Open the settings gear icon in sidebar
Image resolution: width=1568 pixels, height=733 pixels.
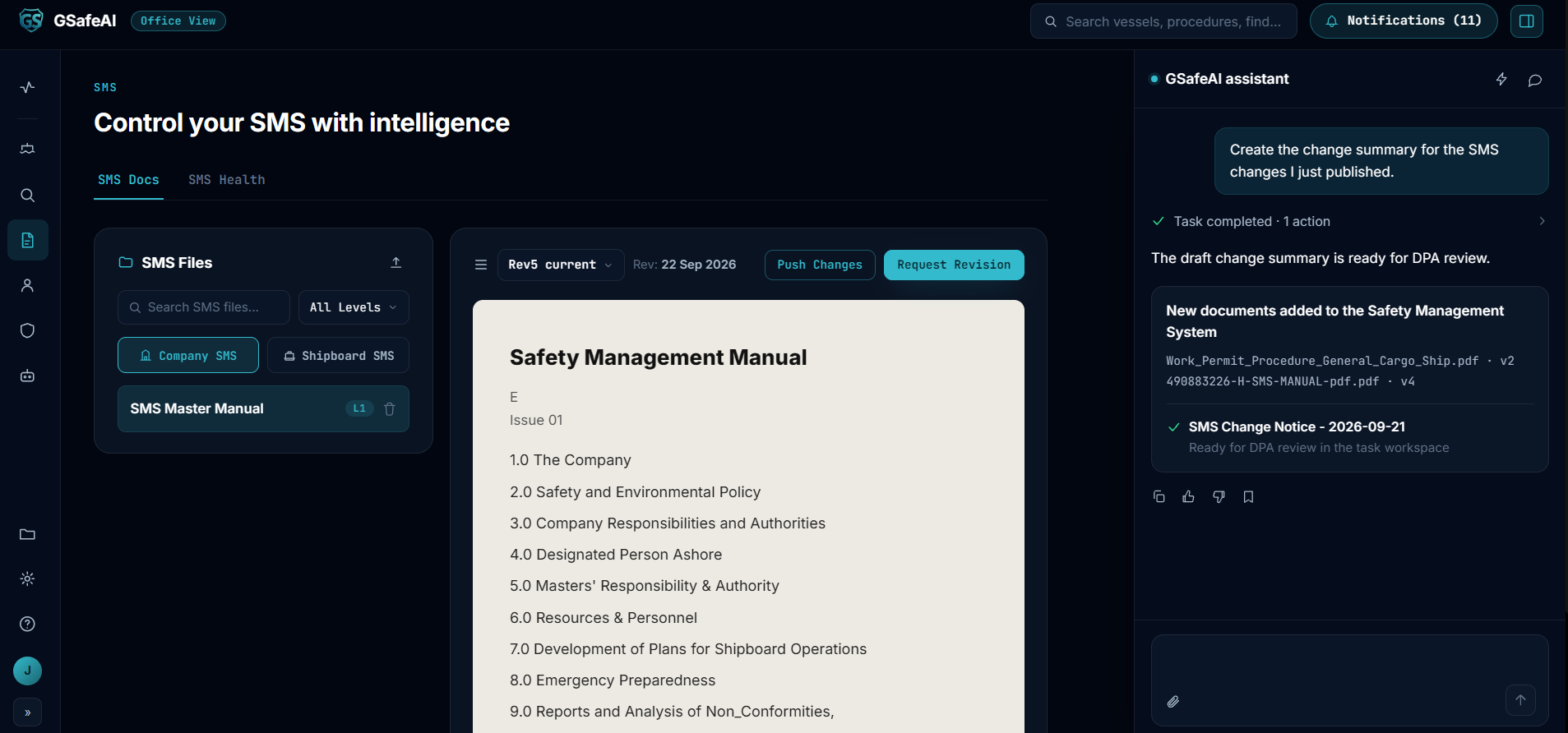click(x=27, y=579)
